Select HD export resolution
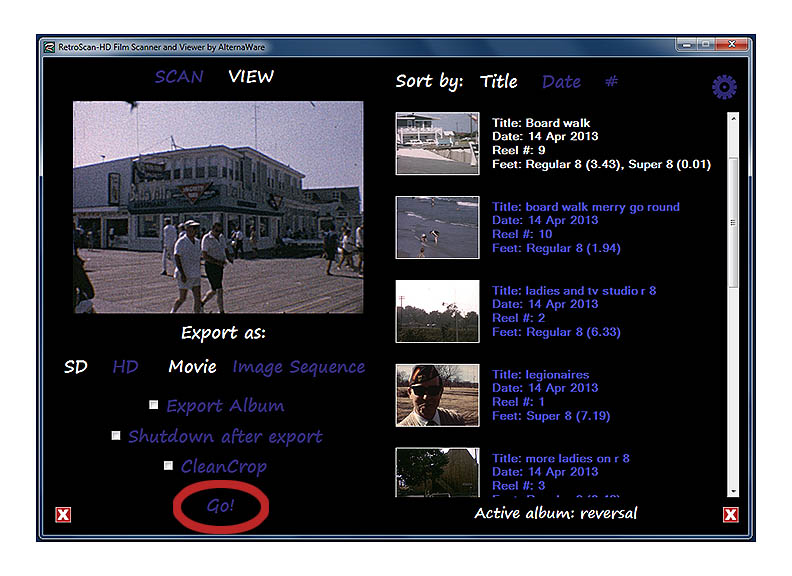The height and width of the screenshot is (576, 792). (125, 367)
